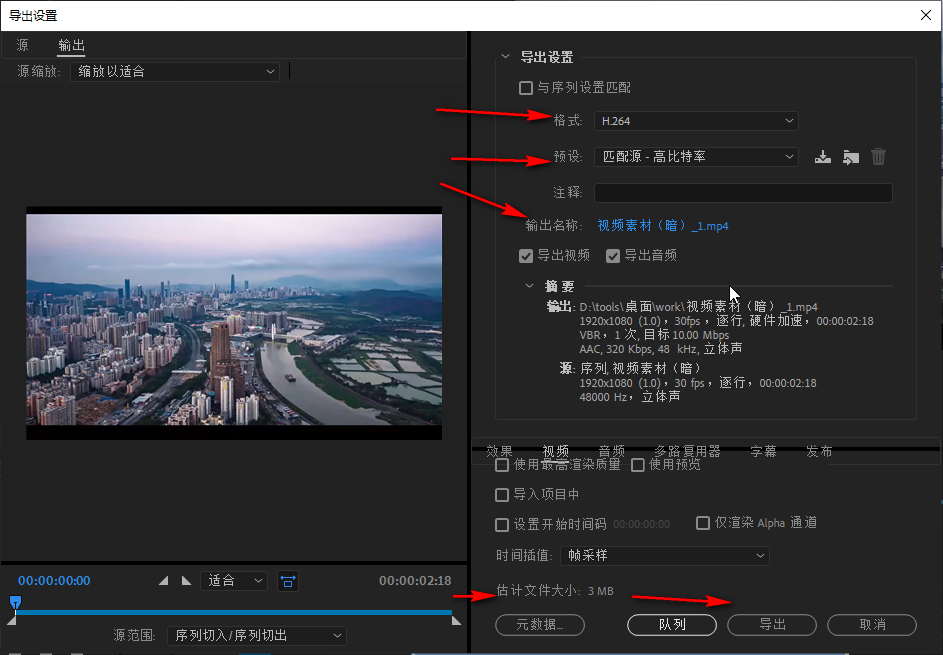Uncheck the 导出音频 checkbox
This screenshot has width=943, height=655.
coord(613,256)
